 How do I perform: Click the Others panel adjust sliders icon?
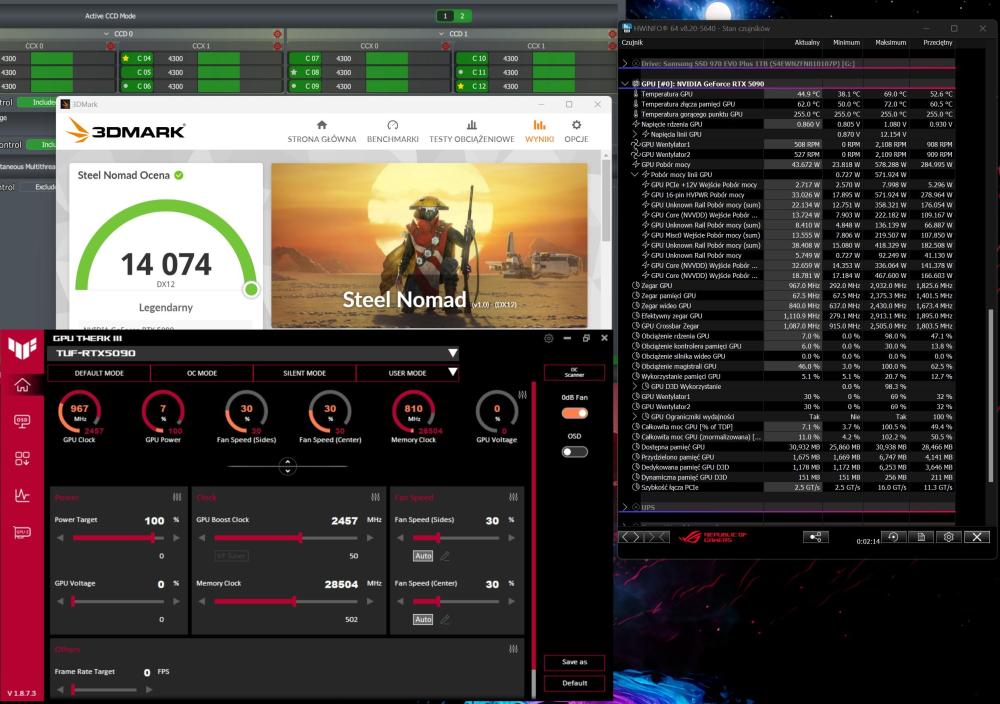pos(513,649)
